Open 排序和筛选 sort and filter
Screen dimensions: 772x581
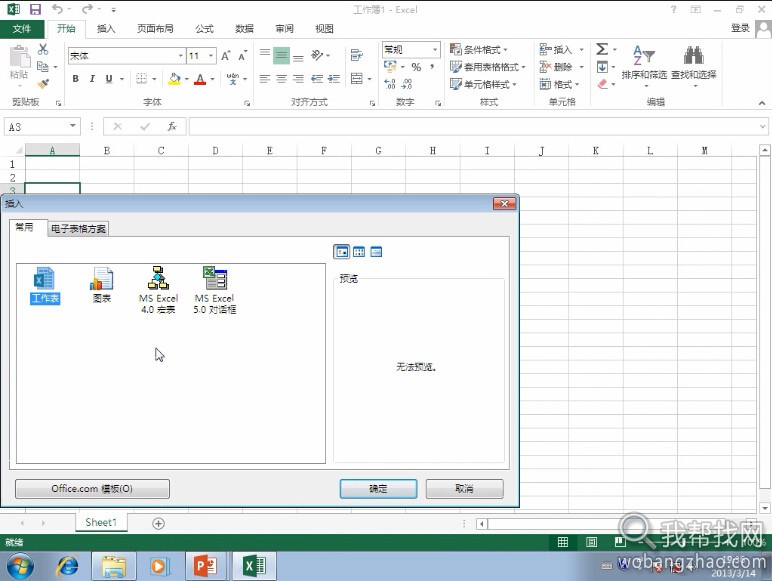click(x=644, y=65)
